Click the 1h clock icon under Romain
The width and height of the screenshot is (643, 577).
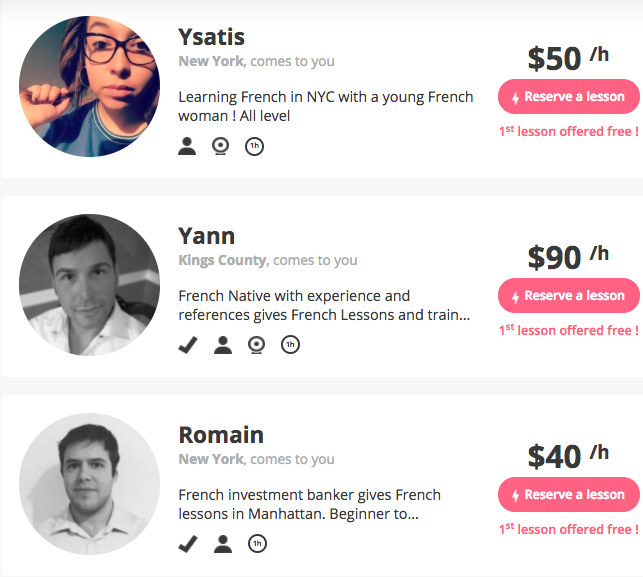[x=256, y=544]
